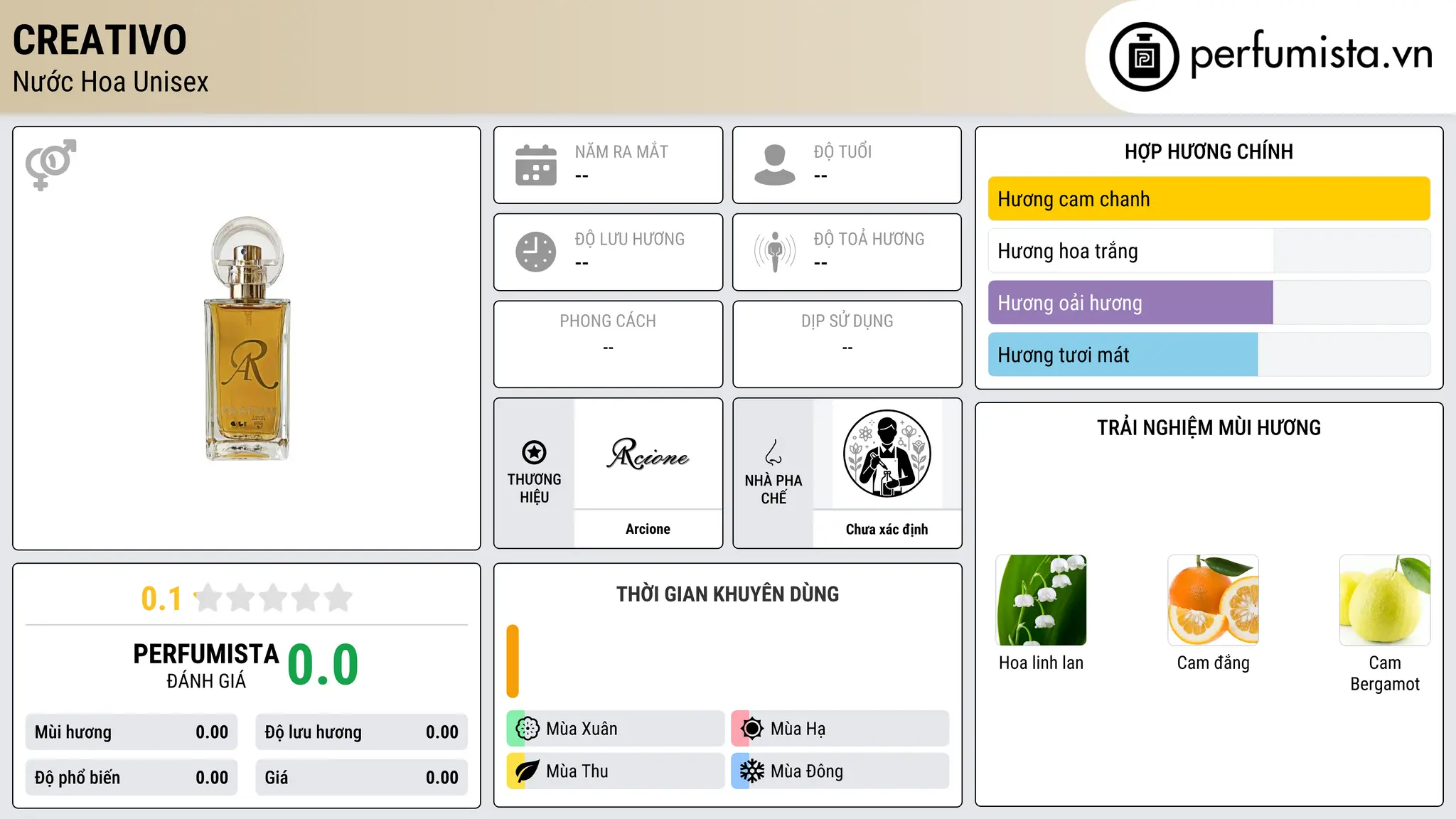Select the Mùa Thu season button
The image size is (1456, 819).
click(x=616, y=771)
